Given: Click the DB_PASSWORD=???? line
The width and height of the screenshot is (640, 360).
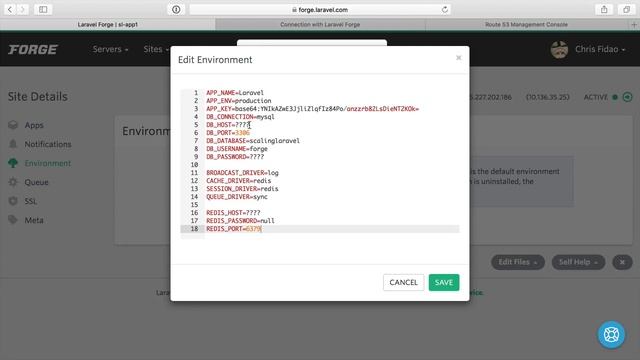Looking at the screenshot, I should point(235,157).
